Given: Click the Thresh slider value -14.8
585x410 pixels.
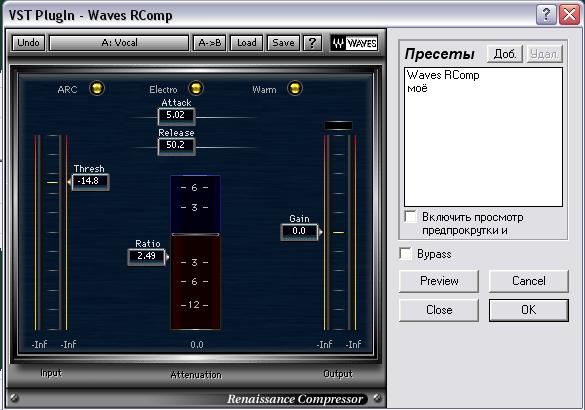Looking at the screenshot, I should click(x=90, y=181).
